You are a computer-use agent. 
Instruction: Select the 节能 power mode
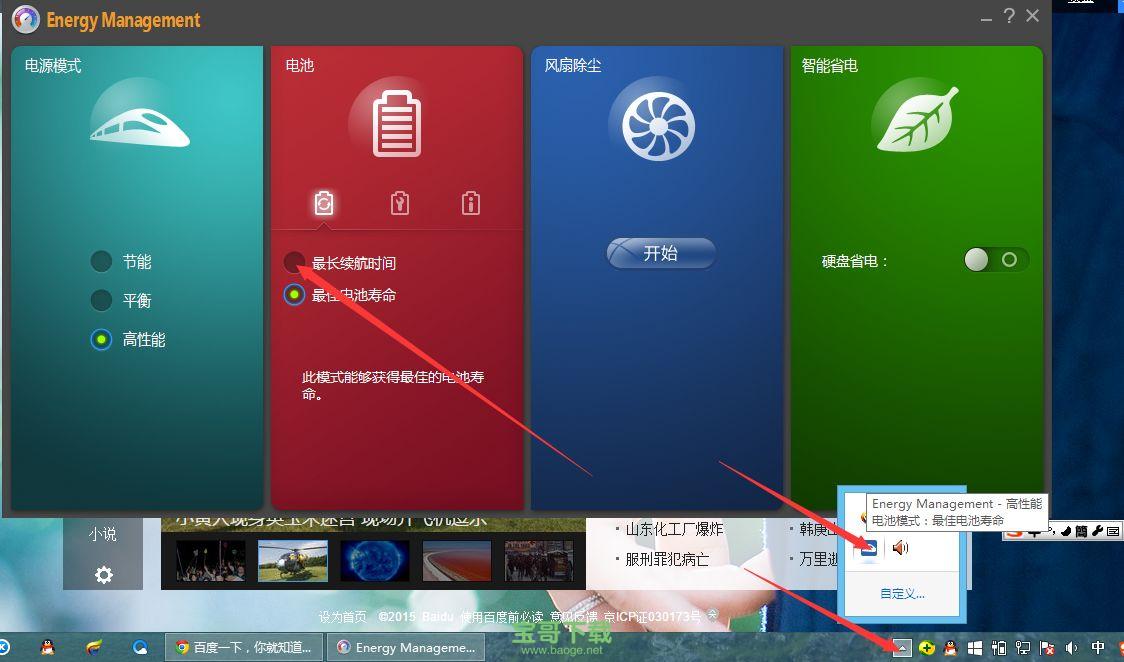point(100,261)
